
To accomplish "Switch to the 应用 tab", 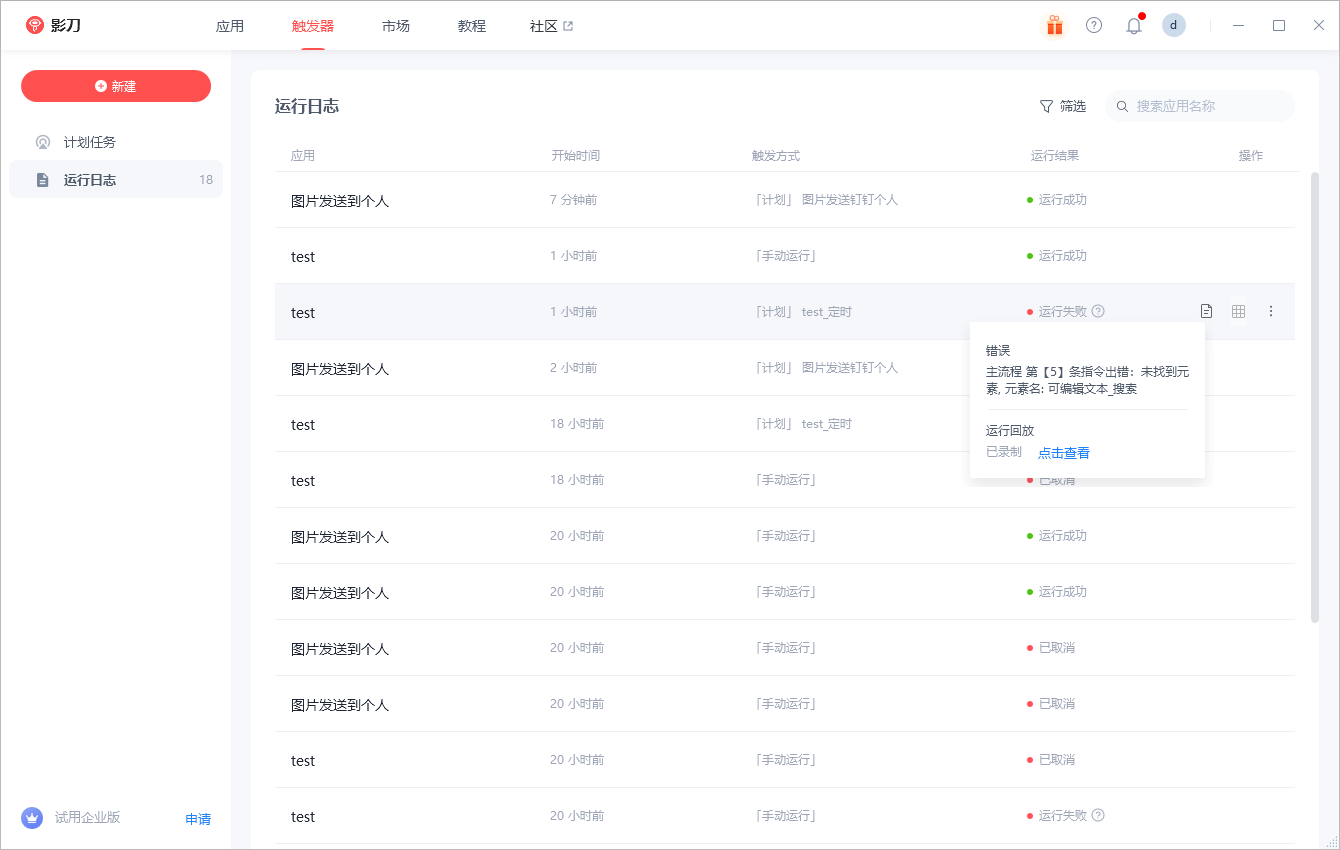I will coord(230,26).
